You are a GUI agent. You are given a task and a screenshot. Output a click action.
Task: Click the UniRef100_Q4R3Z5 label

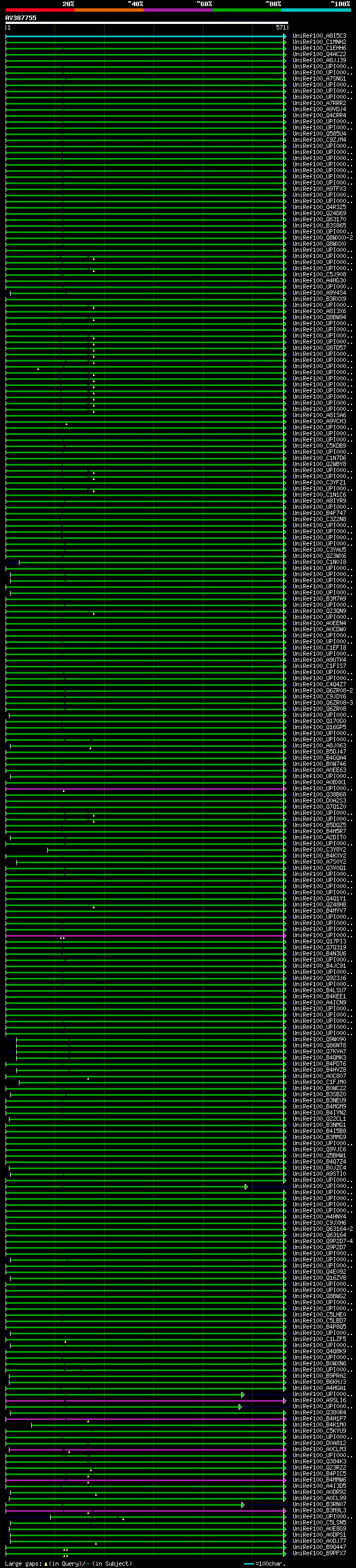(319, 207)
